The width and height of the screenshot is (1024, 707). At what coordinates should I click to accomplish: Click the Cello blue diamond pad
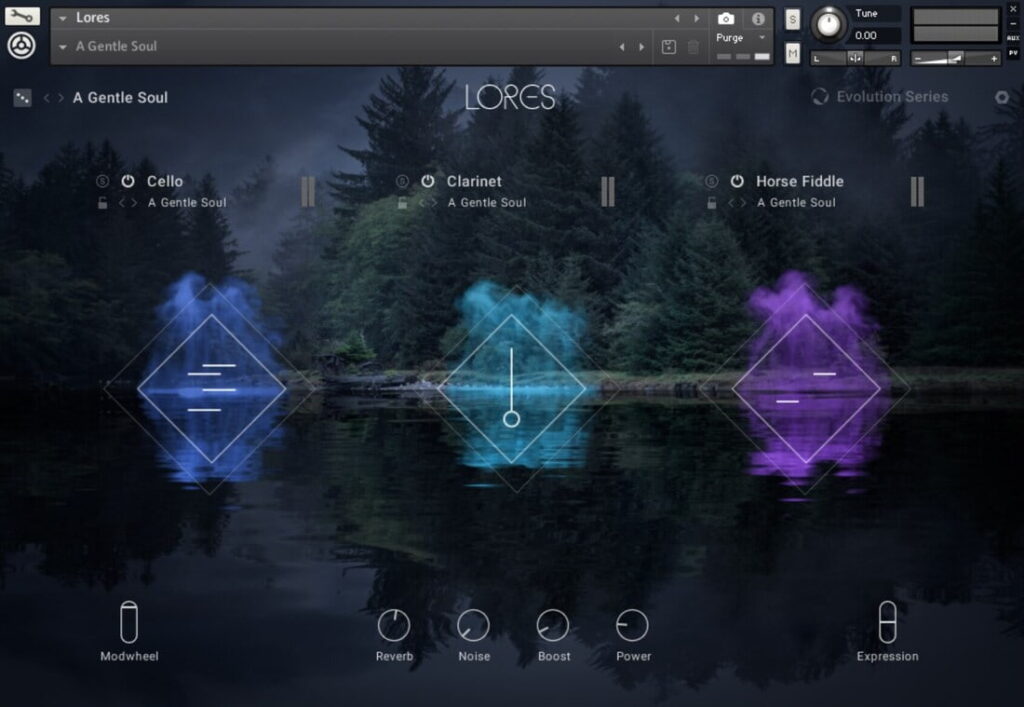click(212, 388)
